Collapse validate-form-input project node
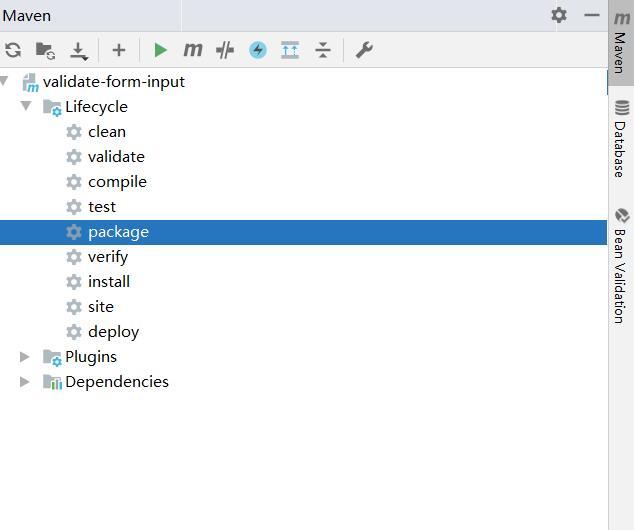Image resolution: width=634 pixels, height=530 pixels. (4, 81)
